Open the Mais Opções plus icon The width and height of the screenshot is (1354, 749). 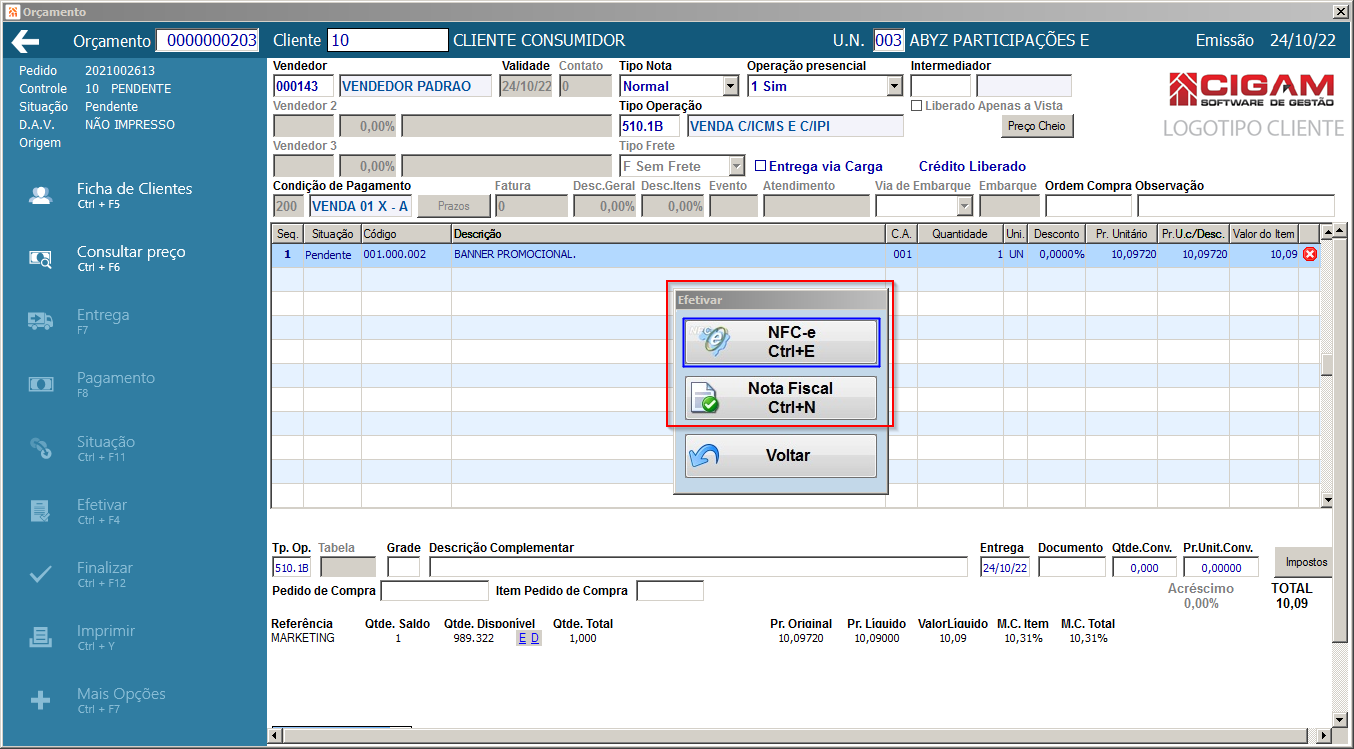(x=40, y=701)
